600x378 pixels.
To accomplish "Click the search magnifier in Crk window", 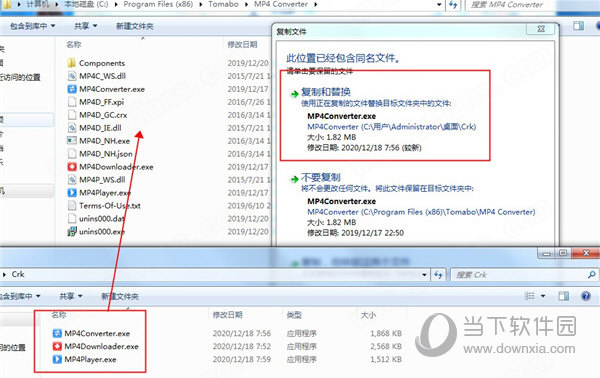I will (592, 275).
